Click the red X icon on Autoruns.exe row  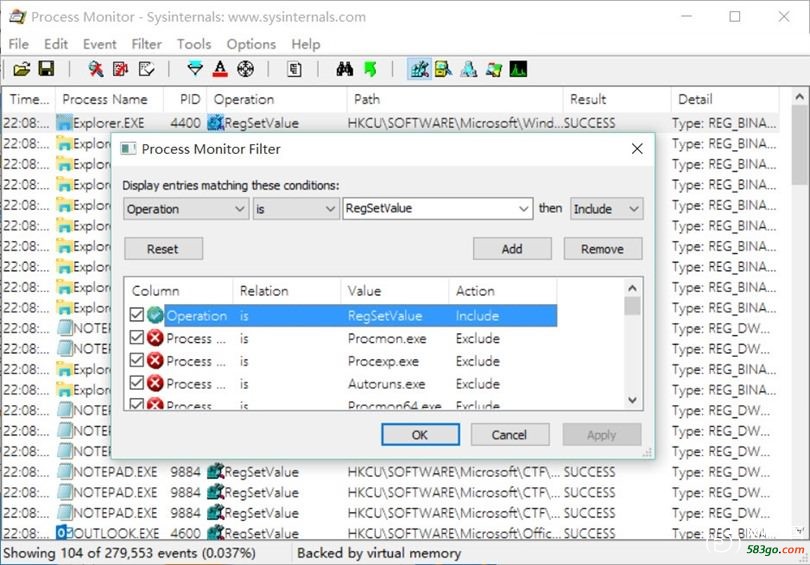[155, 383]
